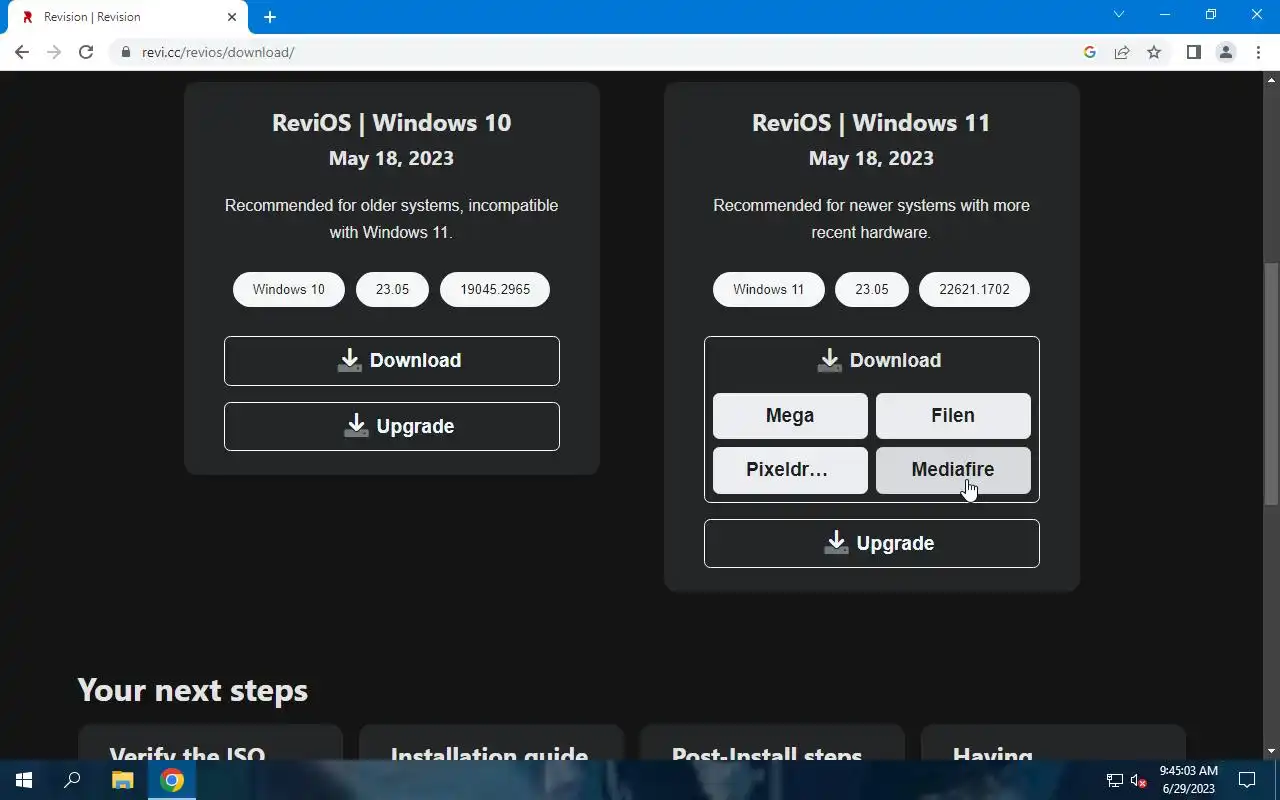Open the Chrome profile menu
Image resolution: width=1280 pixels, height=800 pixels.
click(1226, 52)
